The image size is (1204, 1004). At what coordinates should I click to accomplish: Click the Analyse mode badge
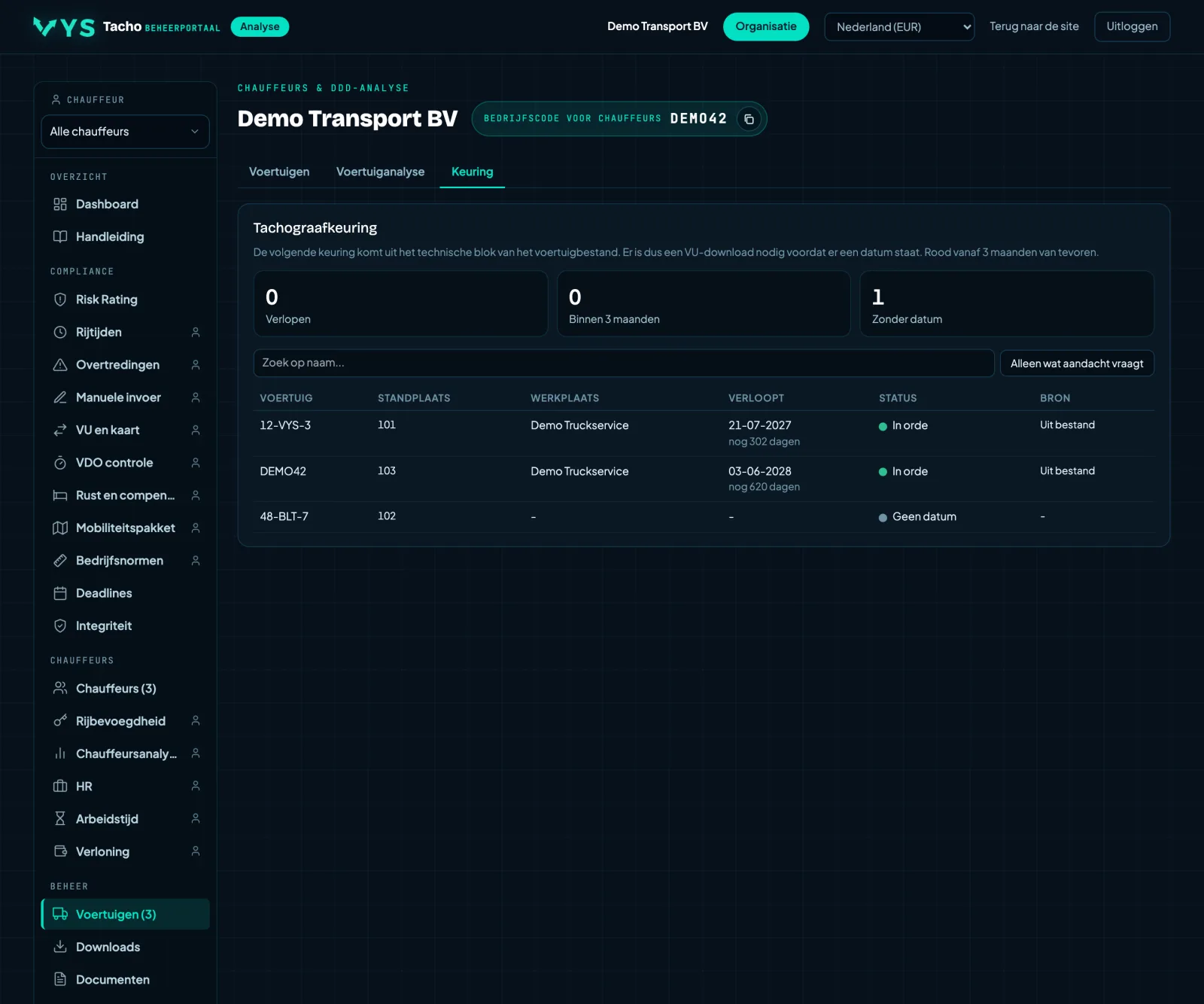click(x=260, y=26)
